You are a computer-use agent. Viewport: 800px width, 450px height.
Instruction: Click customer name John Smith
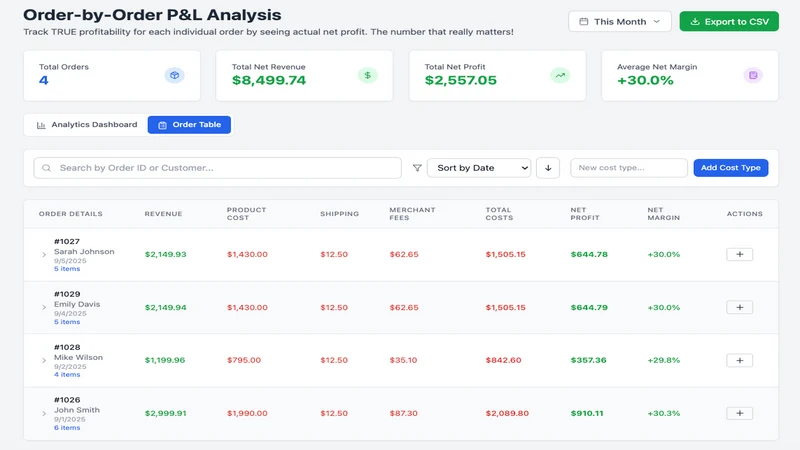(x=77, y=410)
